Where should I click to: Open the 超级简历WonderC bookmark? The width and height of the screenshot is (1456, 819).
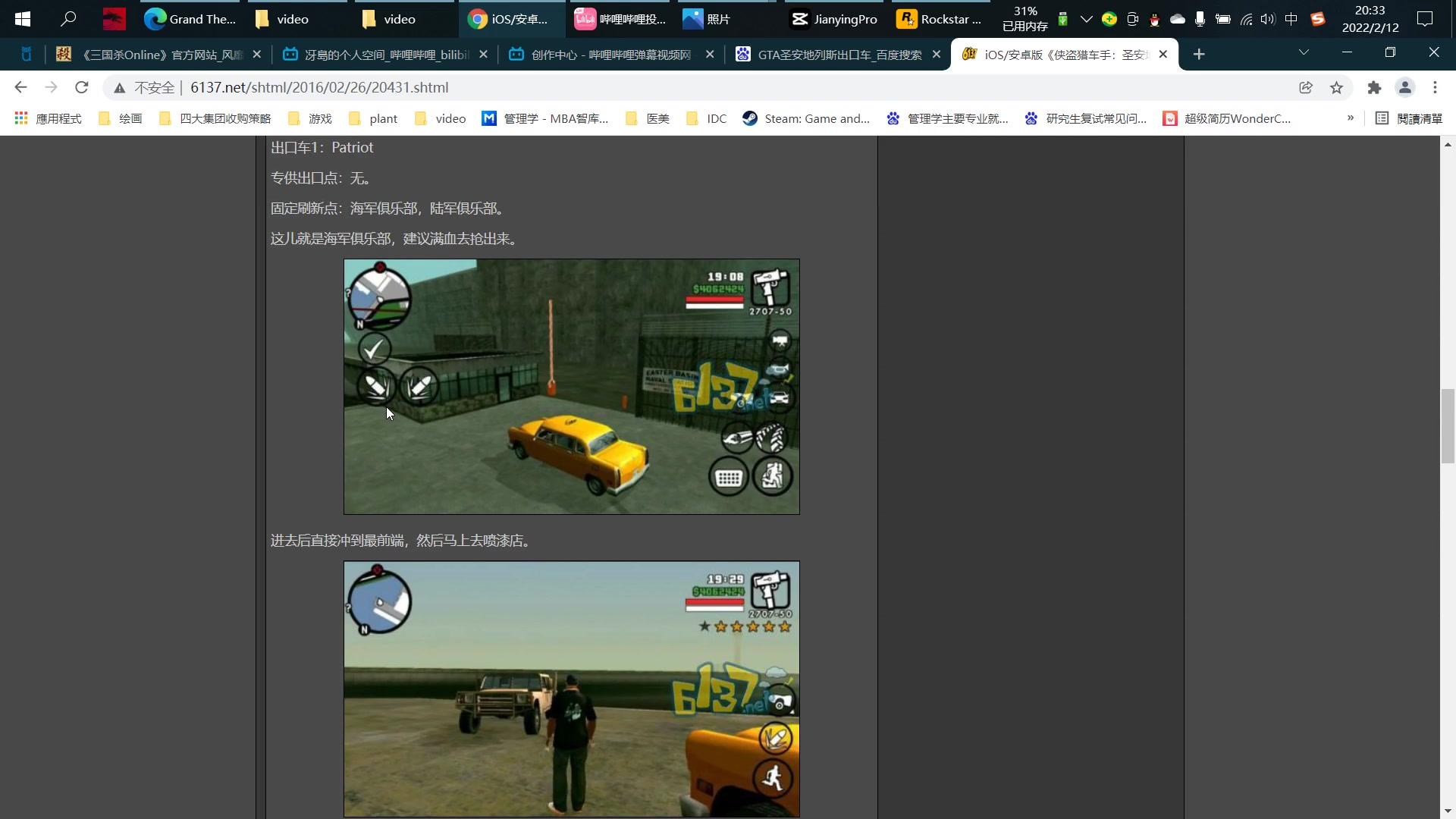[x=1227, y=118]
